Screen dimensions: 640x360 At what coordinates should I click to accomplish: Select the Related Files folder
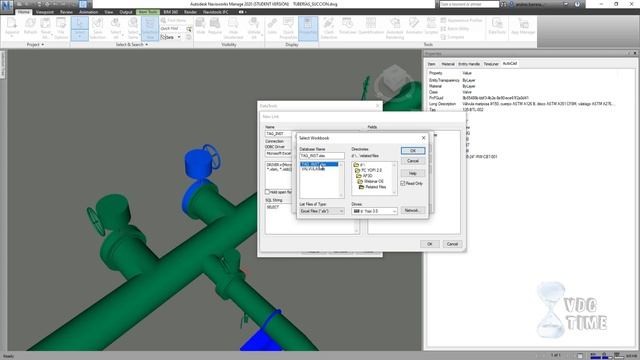(x=373, y=187)
